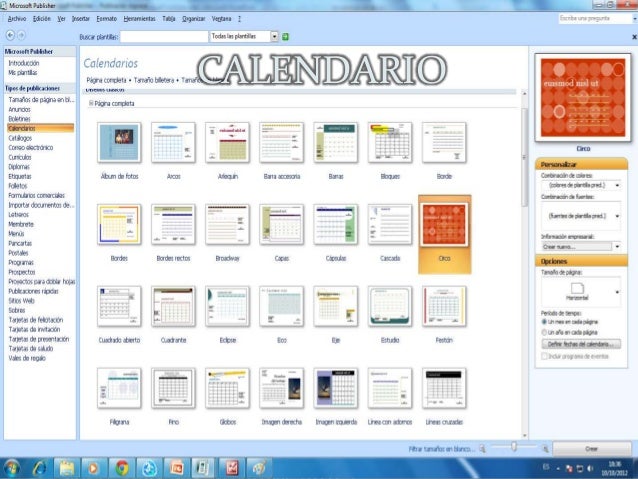The width and height of the screenshot is (638, 479).
Task: Check Incluir programa de eventos box
Action: (x=544, y=356)
